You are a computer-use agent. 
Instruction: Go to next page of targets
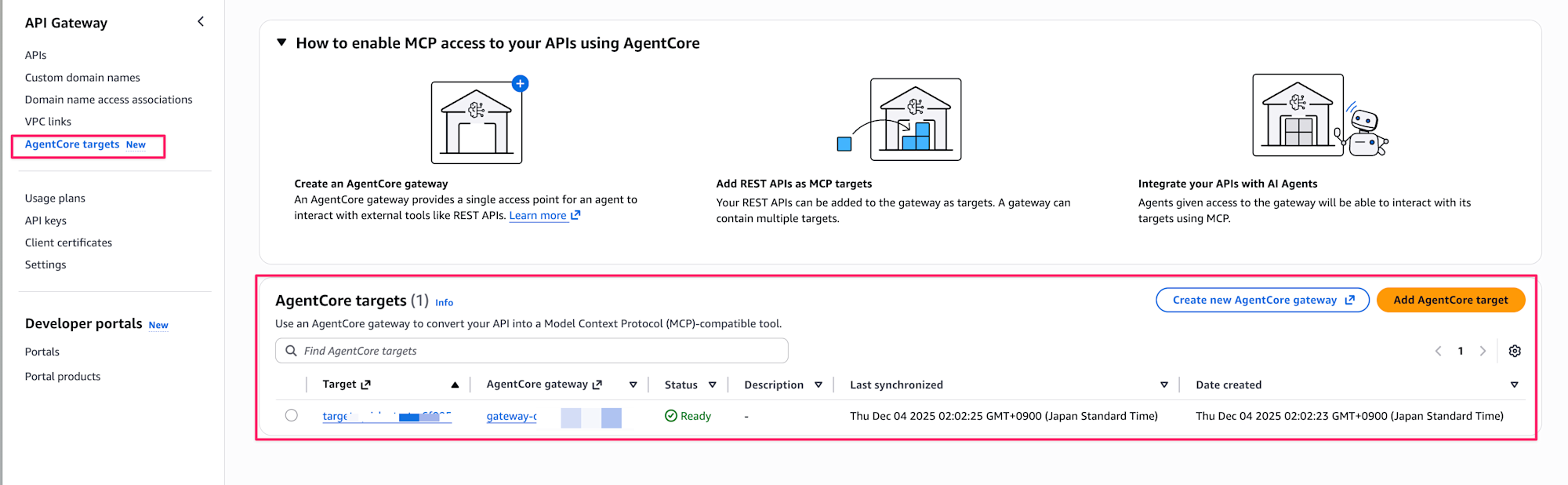1483,351
